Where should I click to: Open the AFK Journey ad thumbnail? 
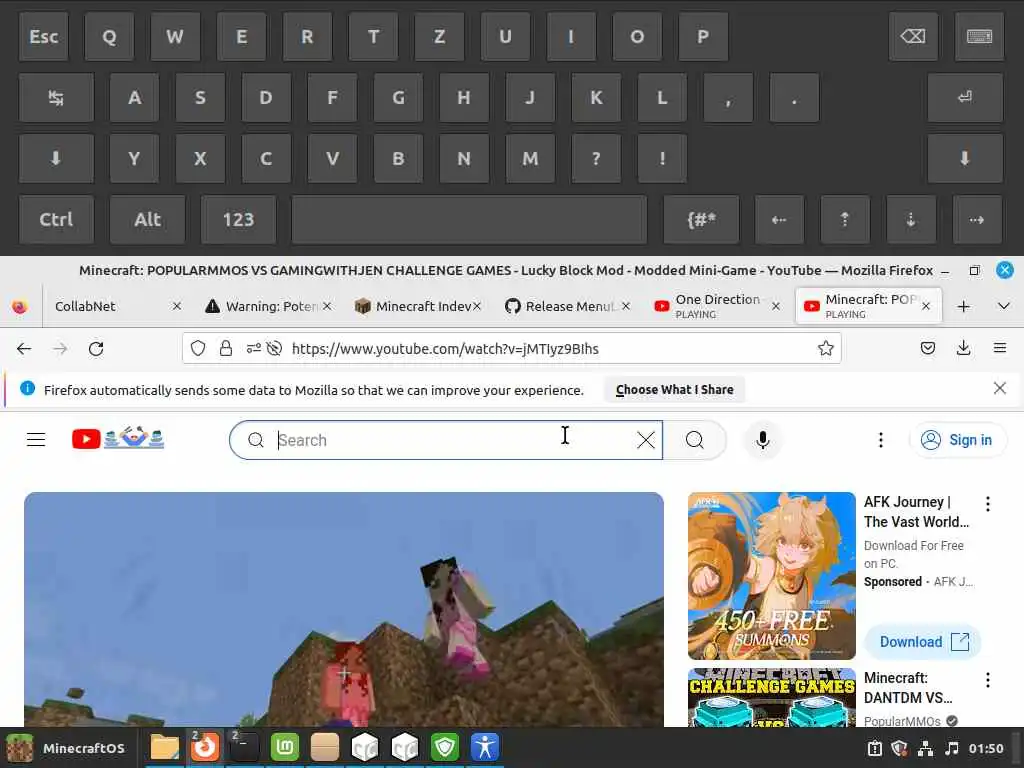[771, 576]
